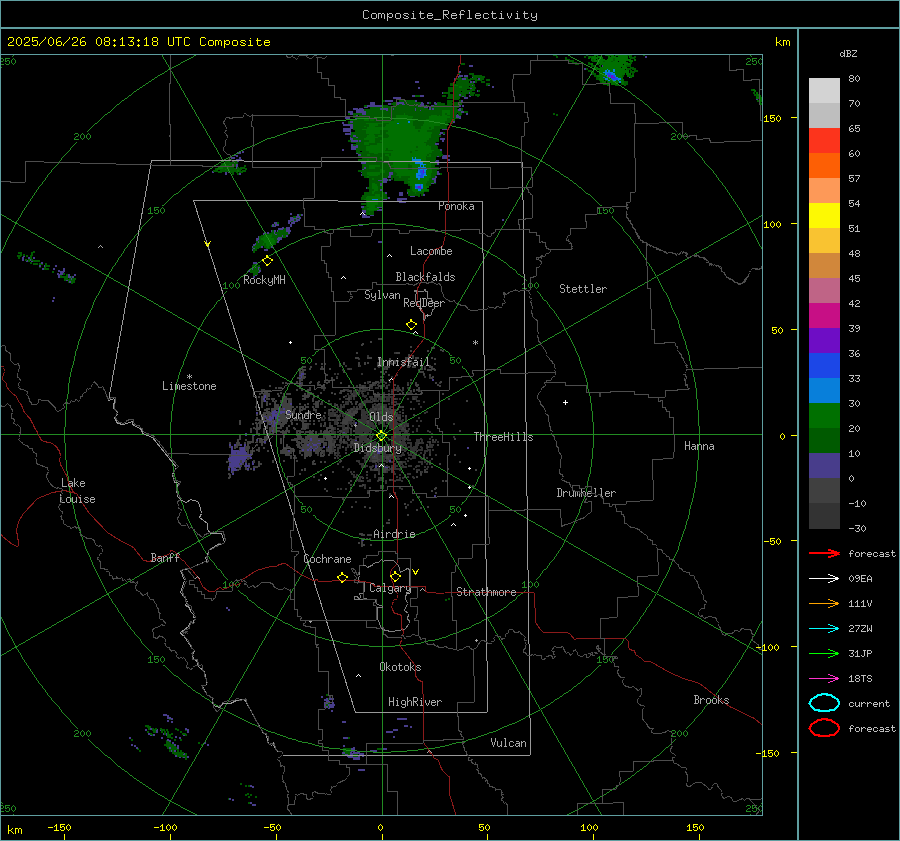
Task: Click the orange 111V arrow icon
Action: click(x=824, y=603)
